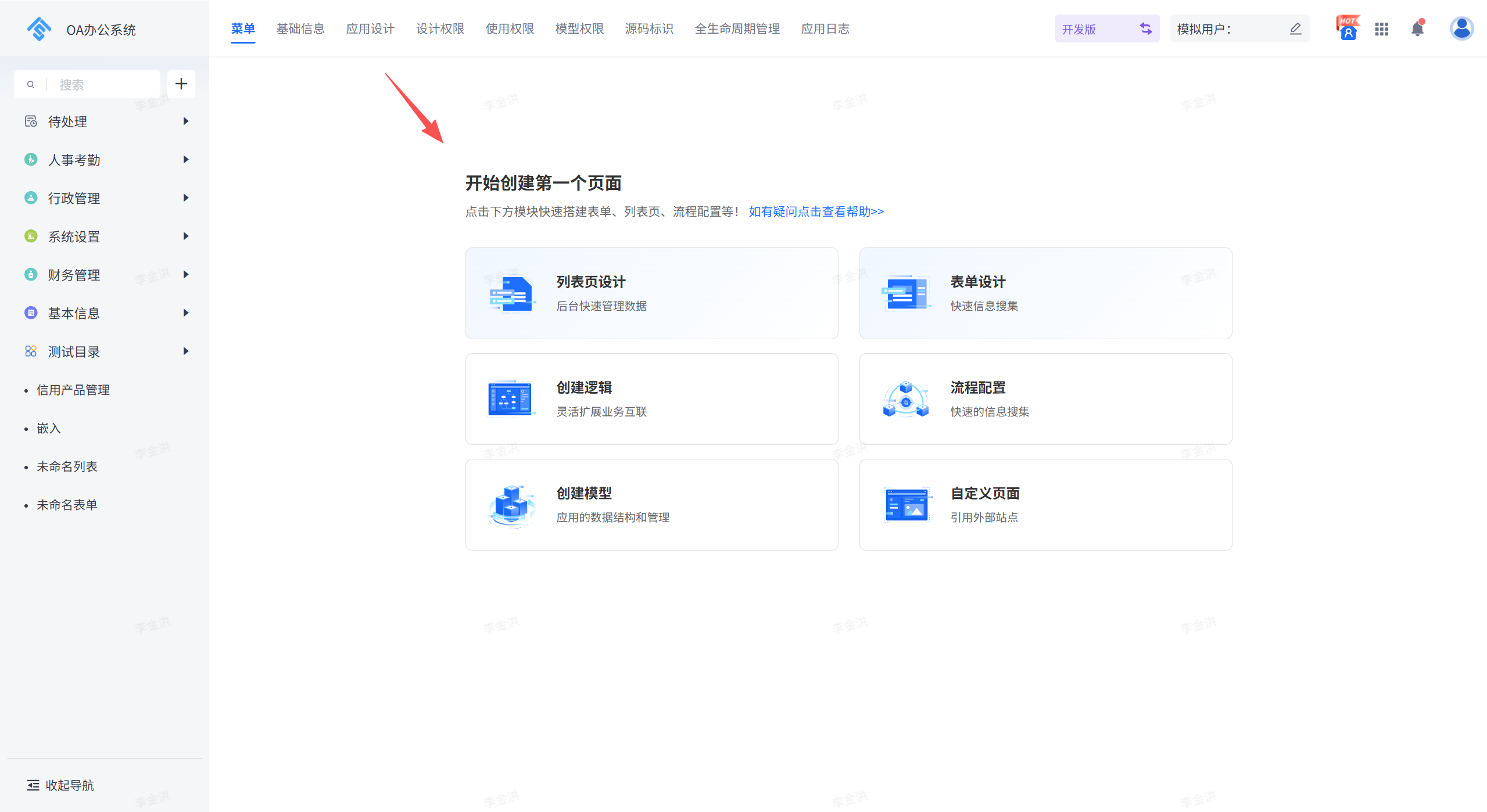Open the HOT badge icon
This screenshot has width=1487, height=812.
click(1348, 28)
